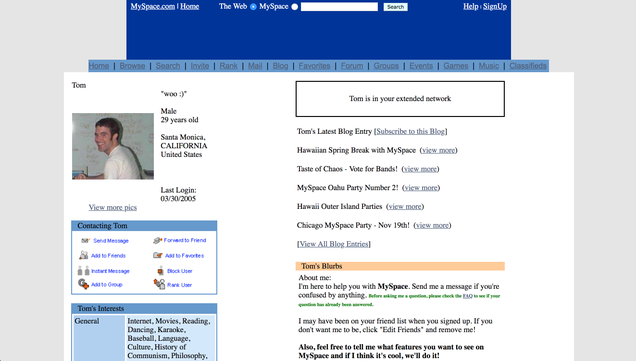
Task: Click the Rank User icon
Action: click(x=159, y=284)
